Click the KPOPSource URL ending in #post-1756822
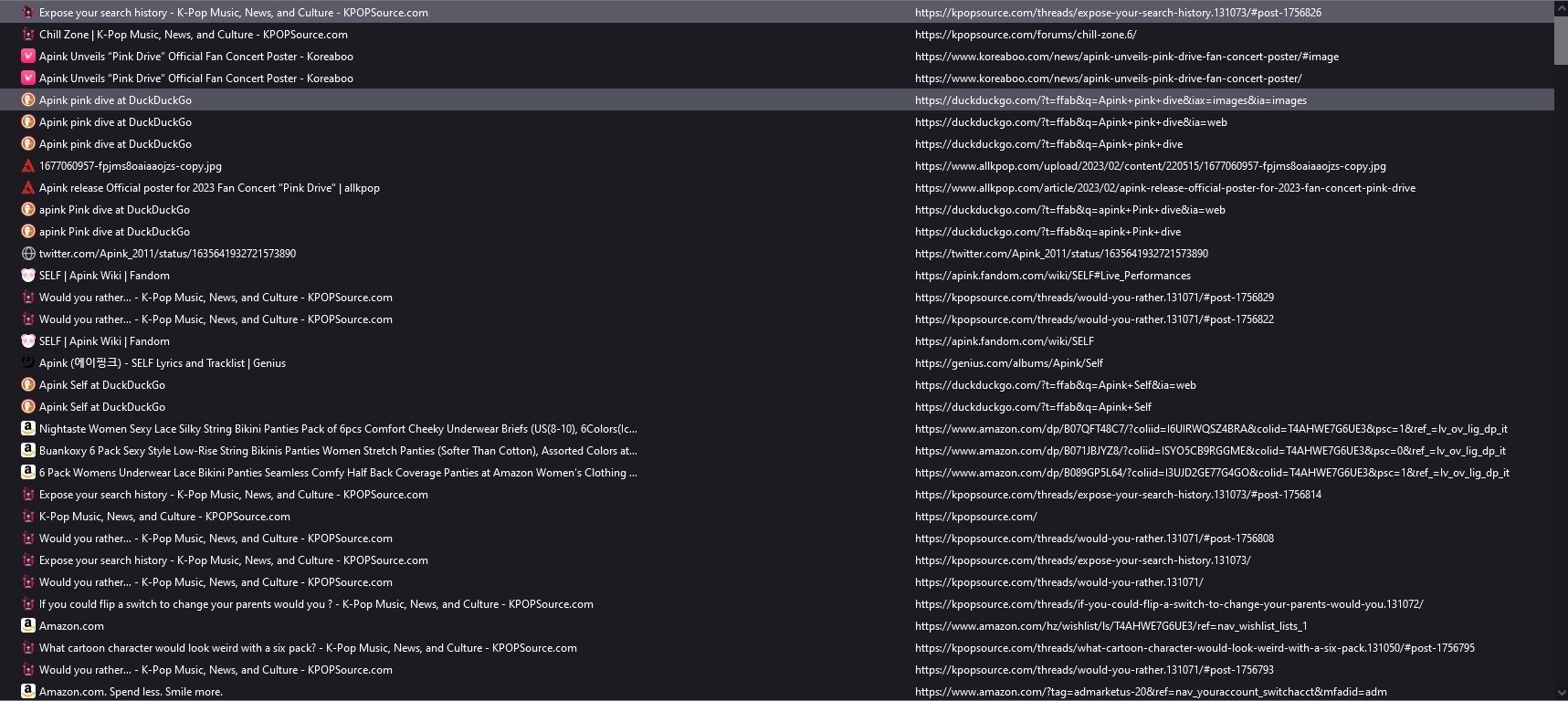Image resolution: width=1568 pixels, height=701 pixels. pyautogui.click(x=1094, y=319)
